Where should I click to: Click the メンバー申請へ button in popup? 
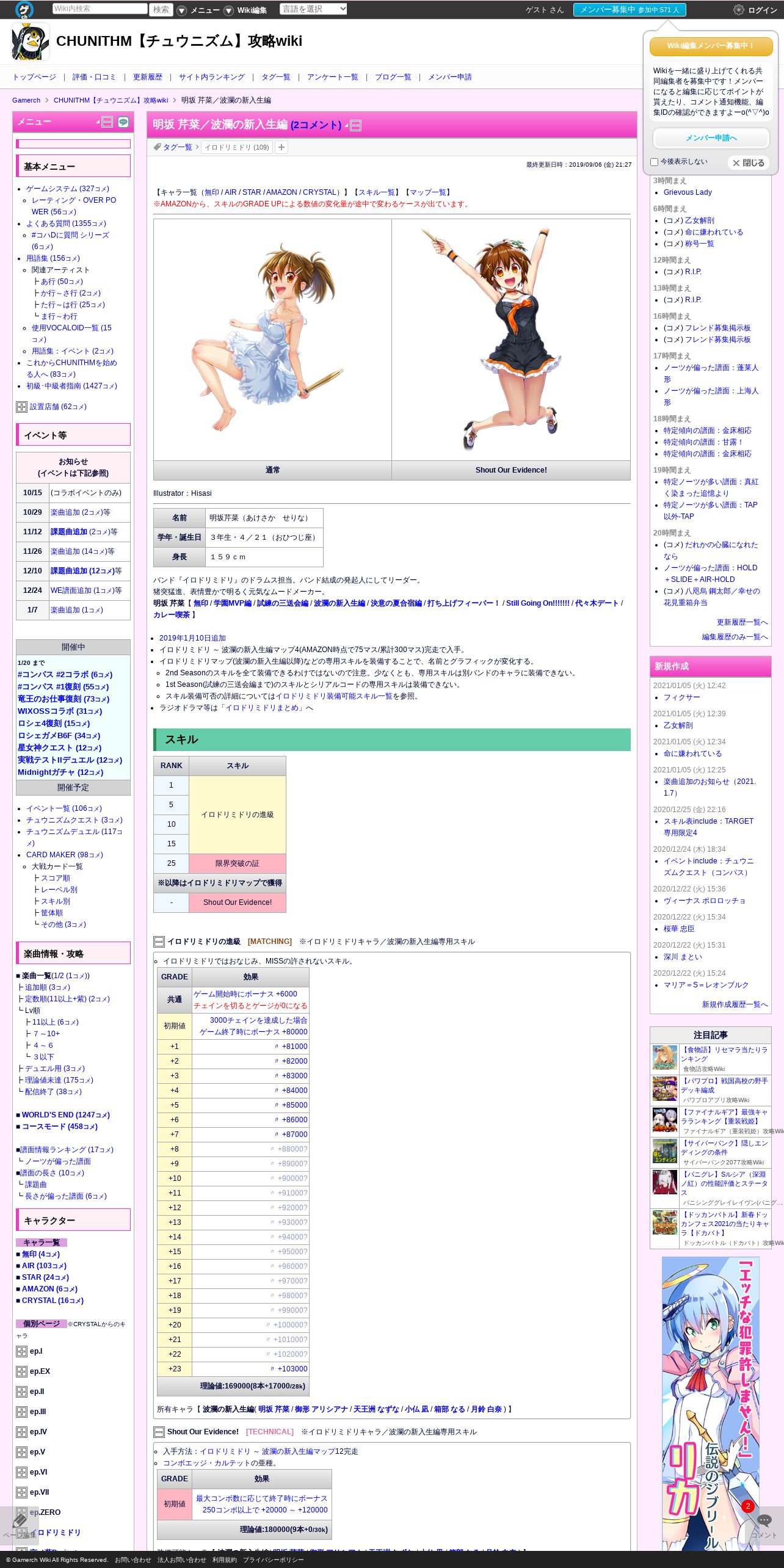pyautogui.click(x=711, y=138)
